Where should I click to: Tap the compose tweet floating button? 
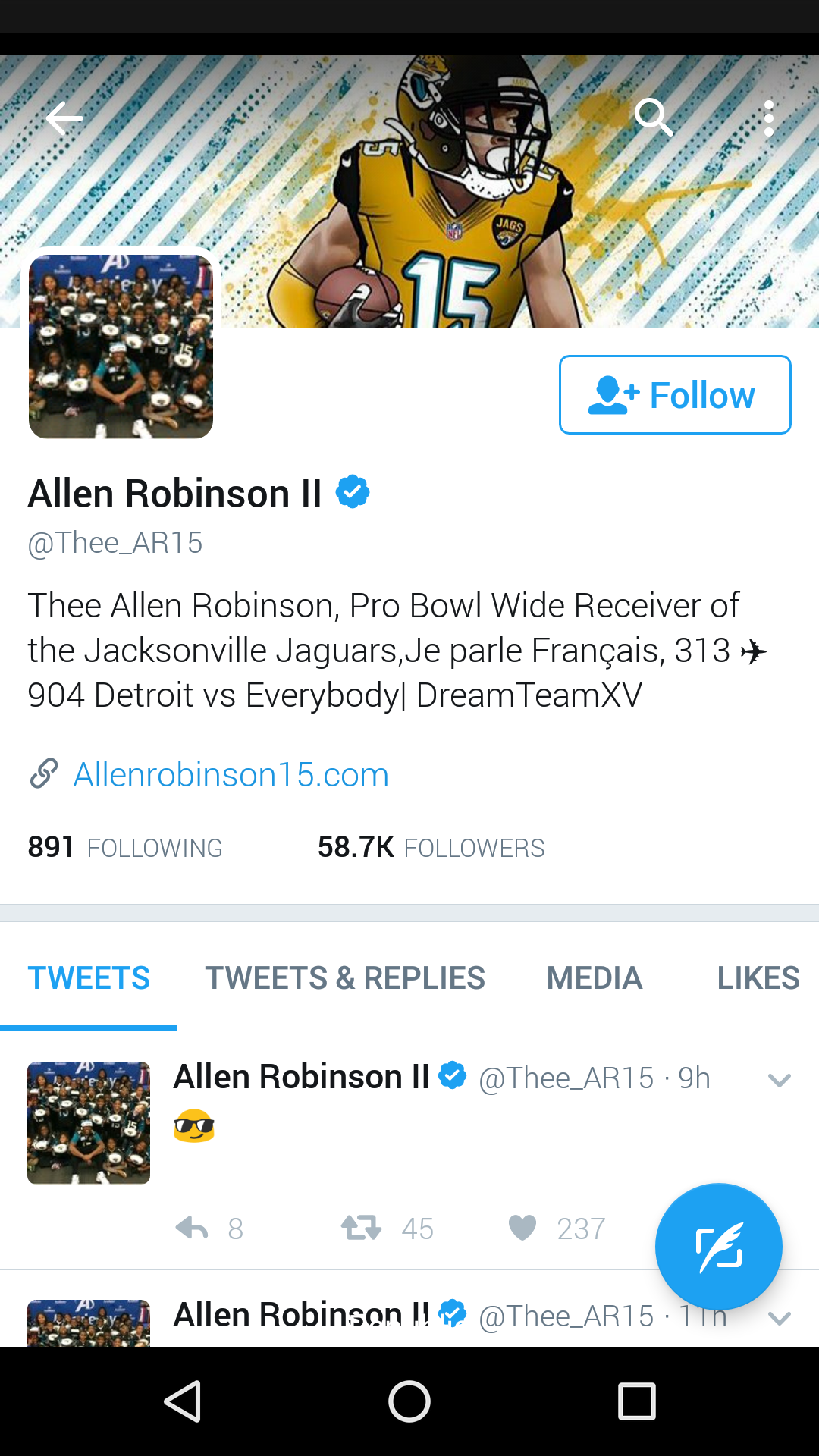[x=718, y=1247]
